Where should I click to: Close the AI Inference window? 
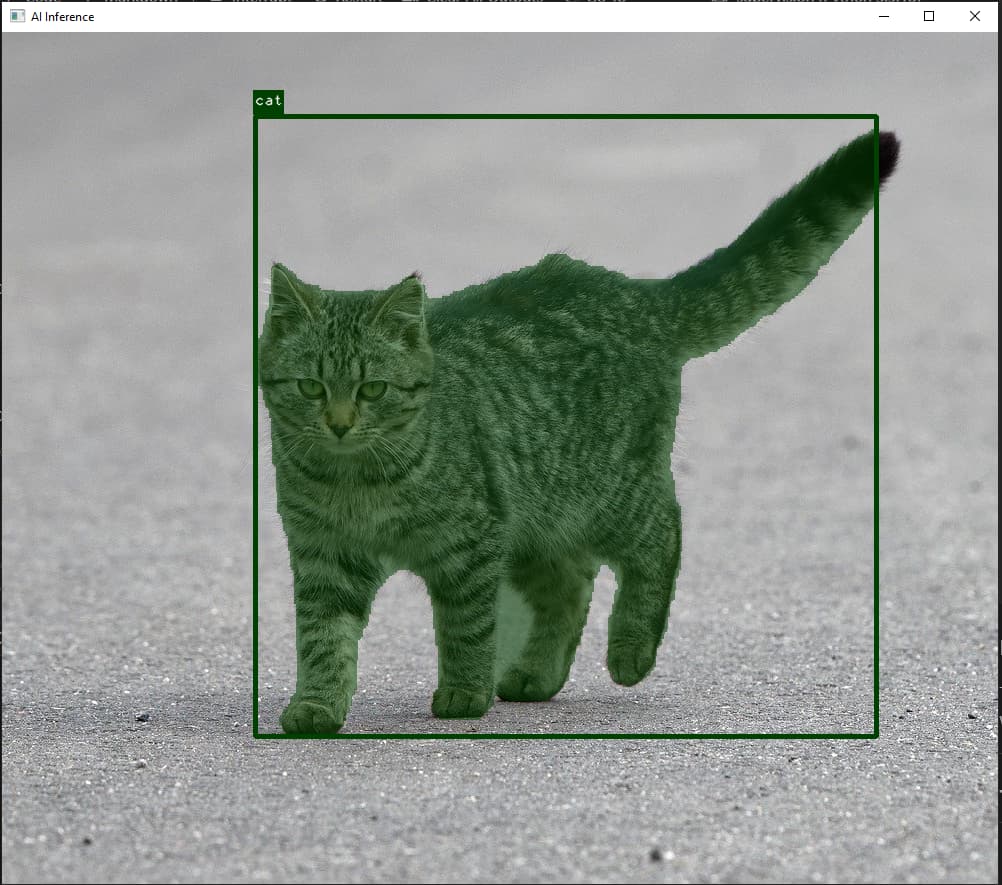click(x=975, y=16)
